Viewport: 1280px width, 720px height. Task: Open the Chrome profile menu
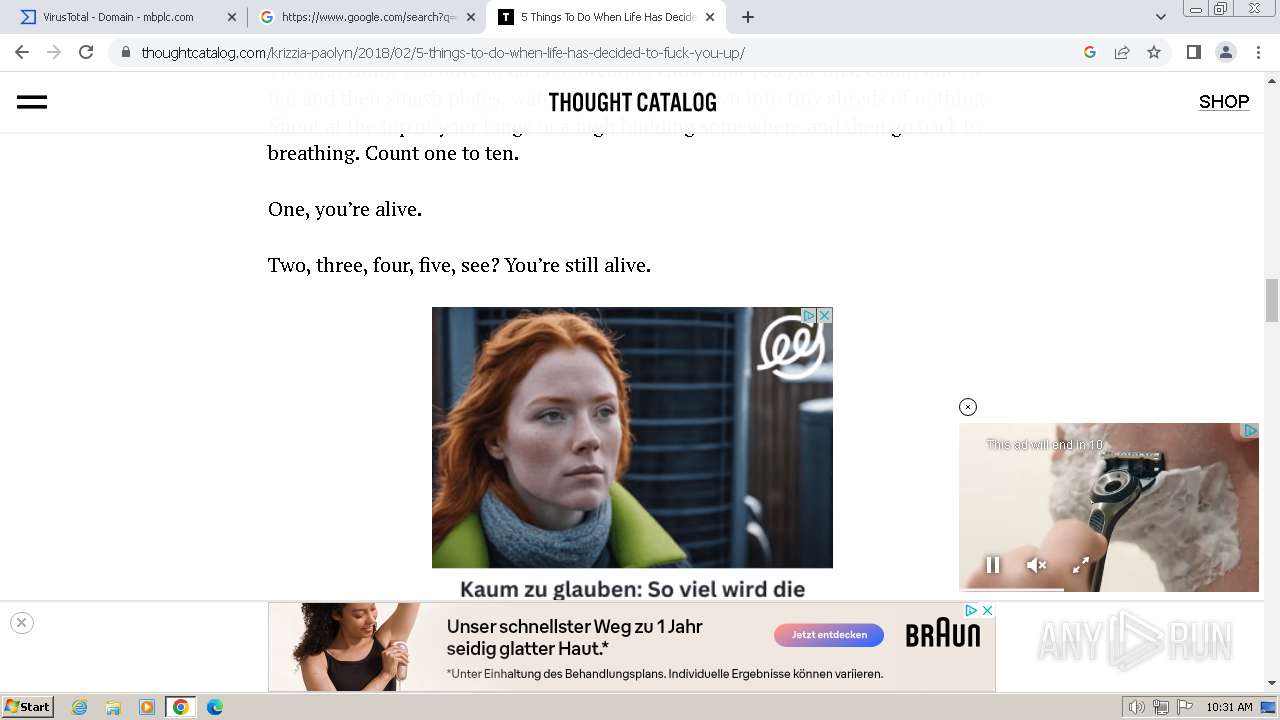point(1225,52)
